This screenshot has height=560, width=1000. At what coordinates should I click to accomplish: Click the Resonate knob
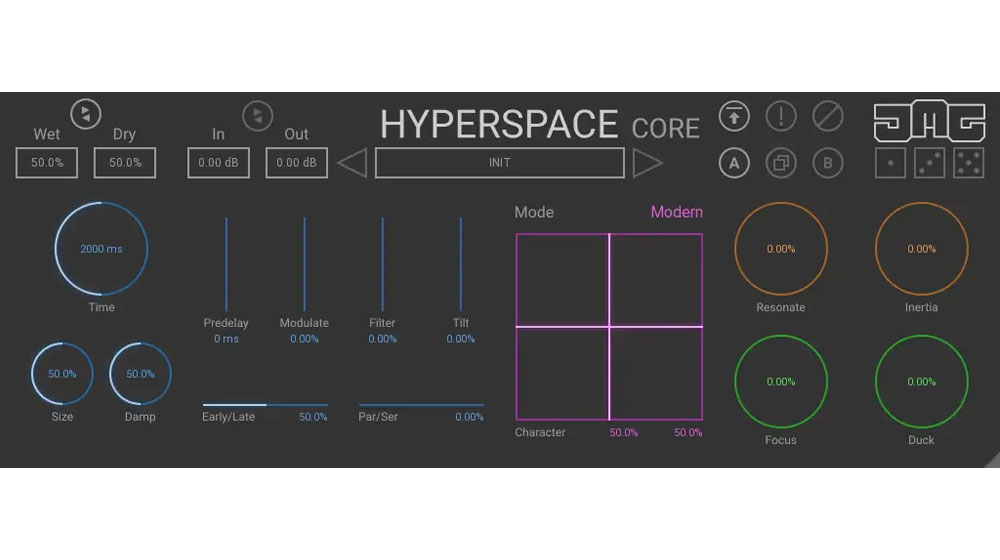(781, 249)
